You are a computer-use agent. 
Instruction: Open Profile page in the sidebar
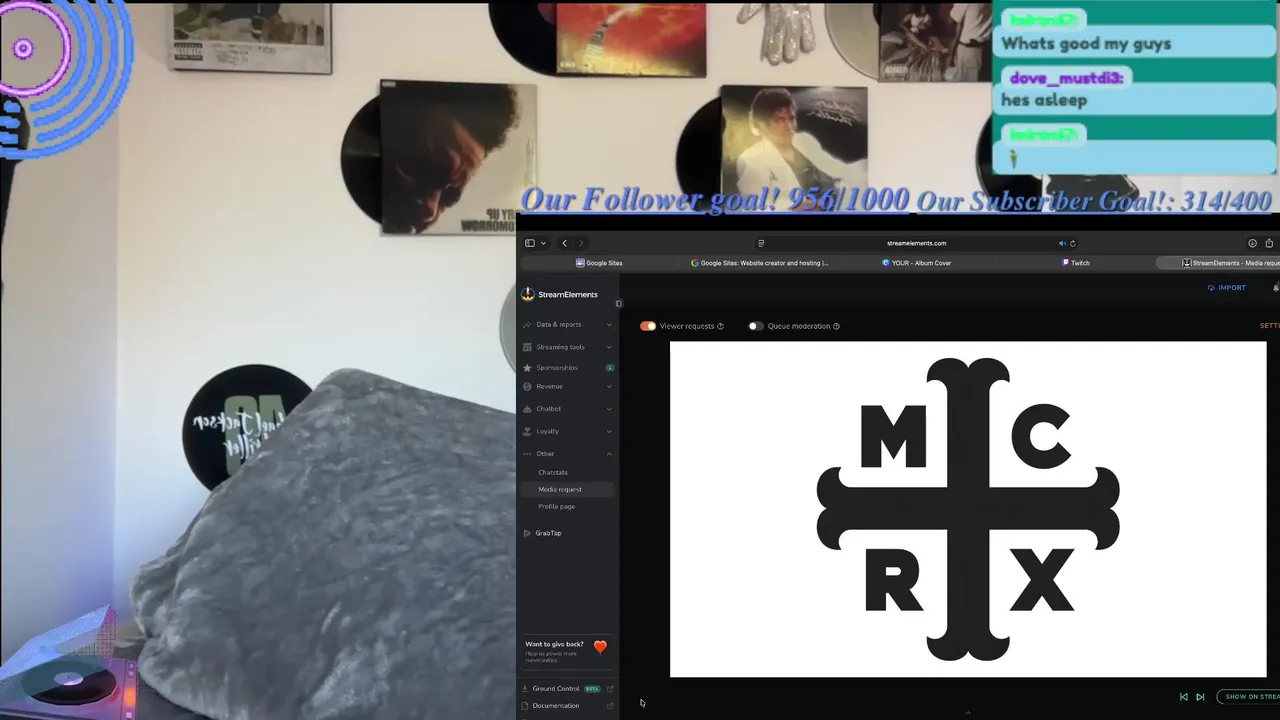point(556,506)
